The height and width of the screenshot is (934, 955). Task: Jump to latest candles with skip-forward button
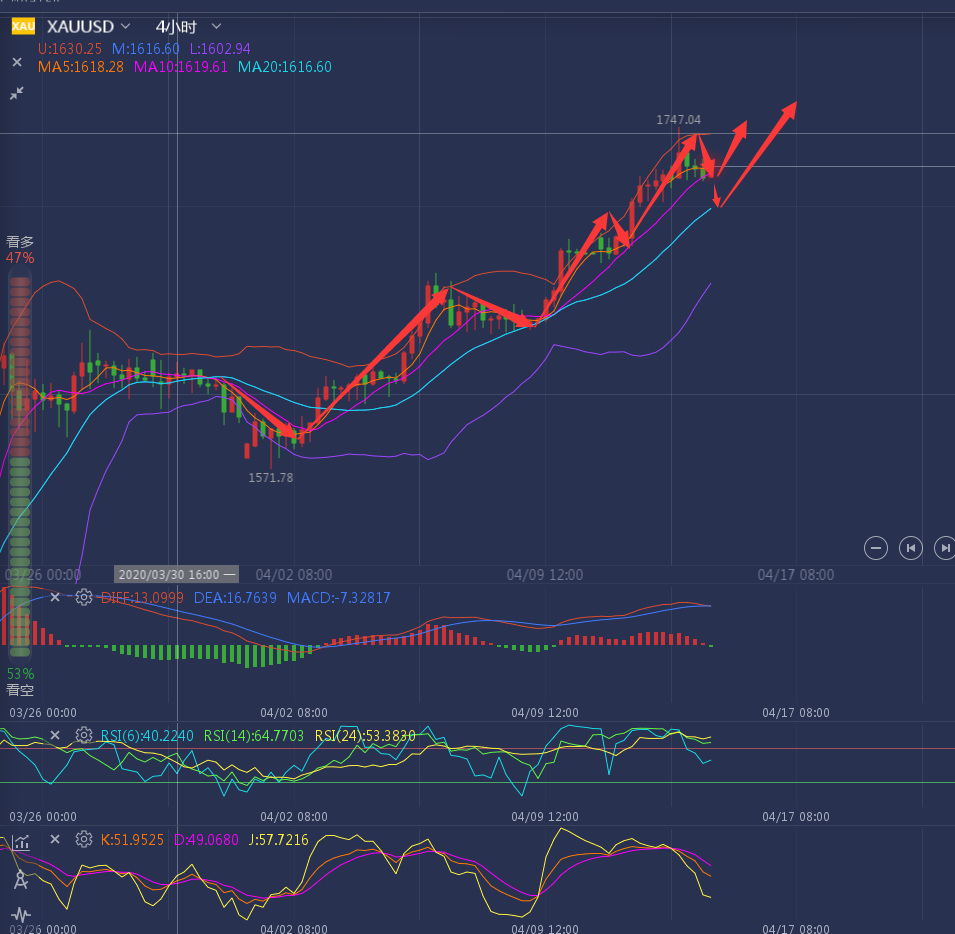[943, 547]
